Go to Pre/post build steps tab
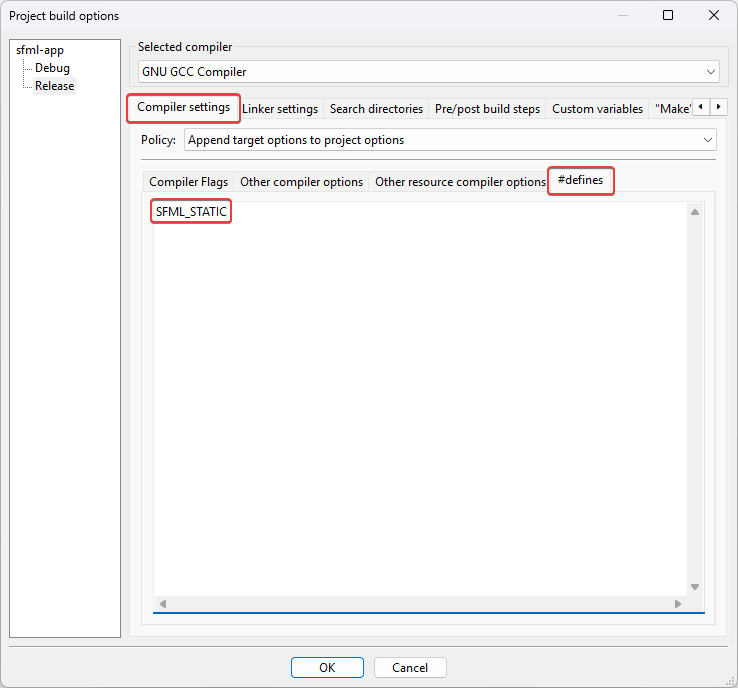738x688 pixels. [x=487, y=109]
